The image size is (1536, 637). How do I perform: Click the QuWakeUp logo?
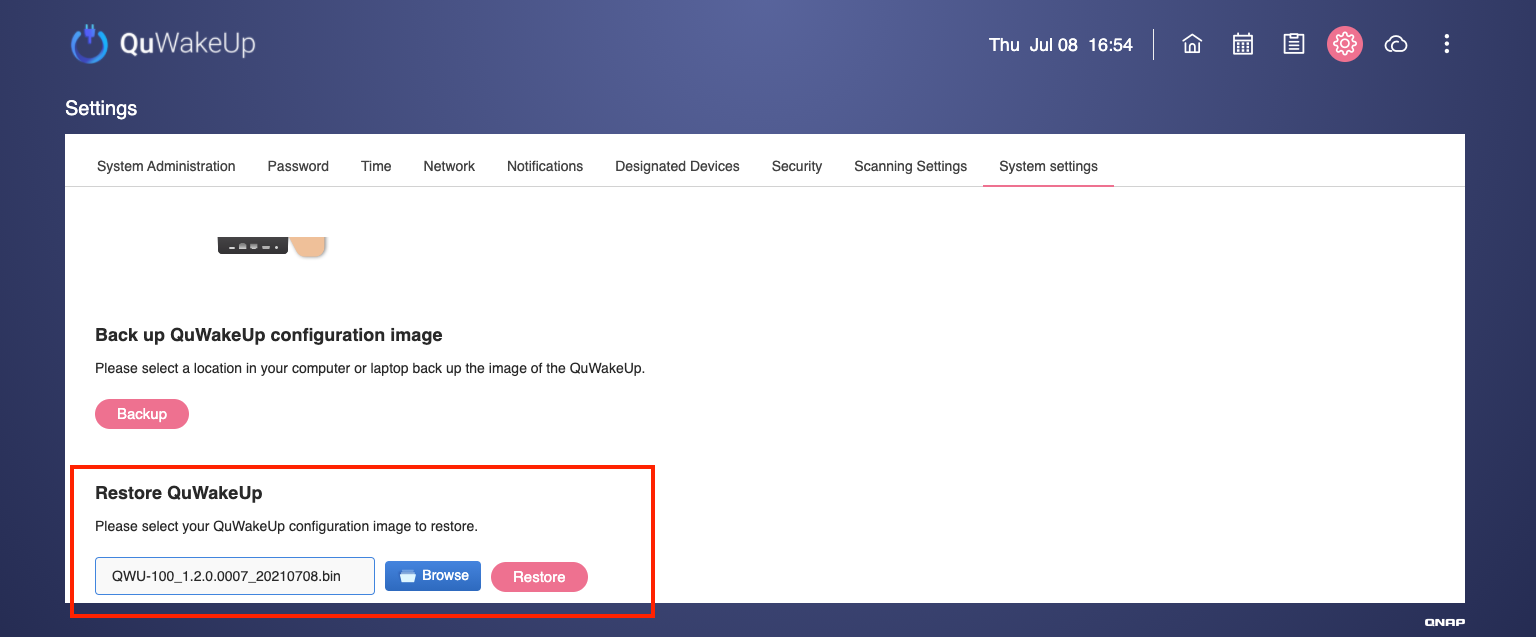(x=162, y=44)
